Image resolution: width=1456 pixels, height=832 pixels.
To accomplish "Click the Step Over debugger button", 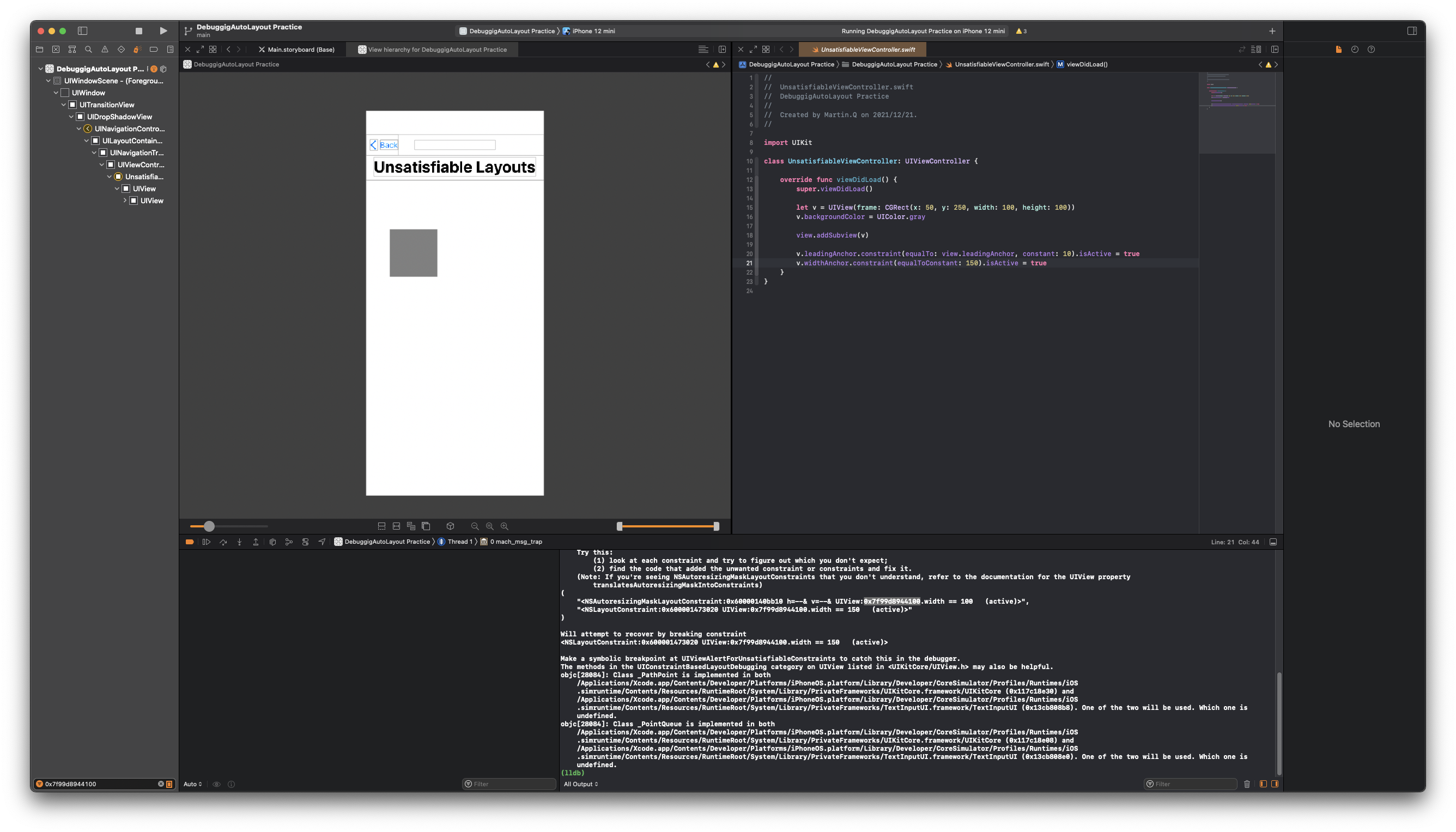I will coord(223,542).
